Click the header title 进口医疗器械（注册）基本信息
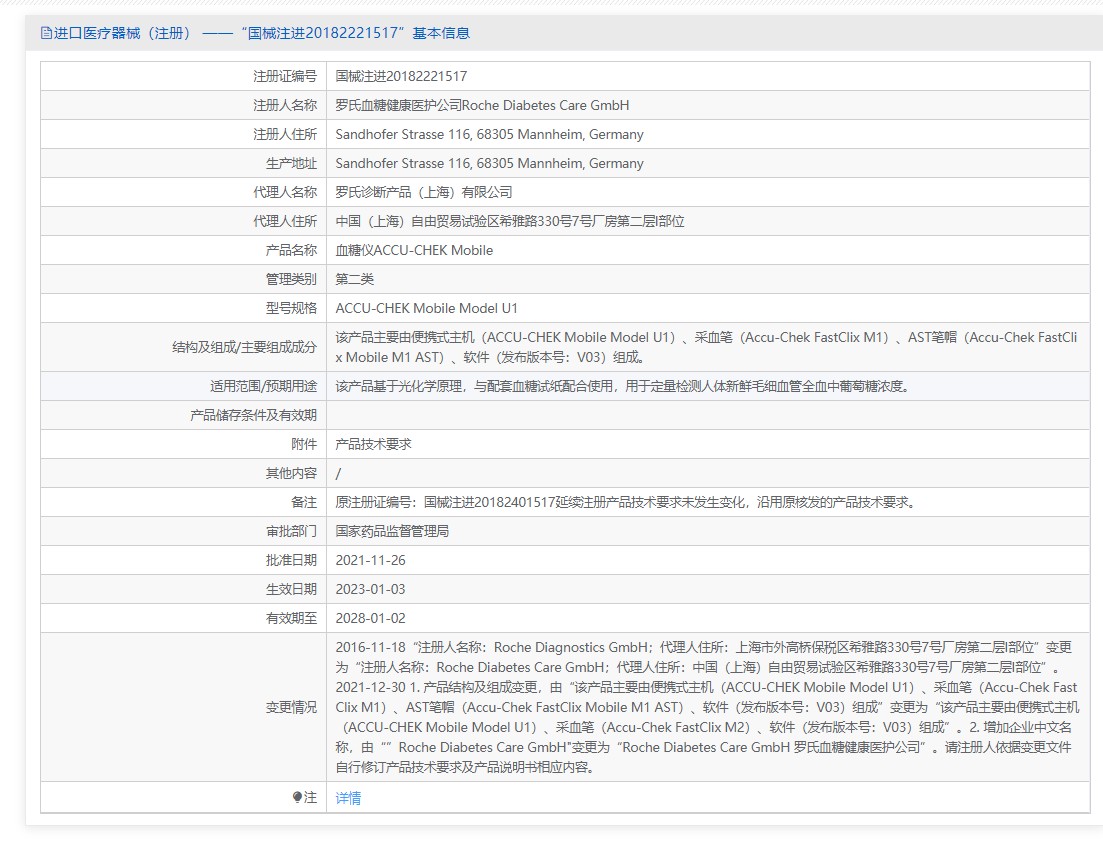 (262, 33)
